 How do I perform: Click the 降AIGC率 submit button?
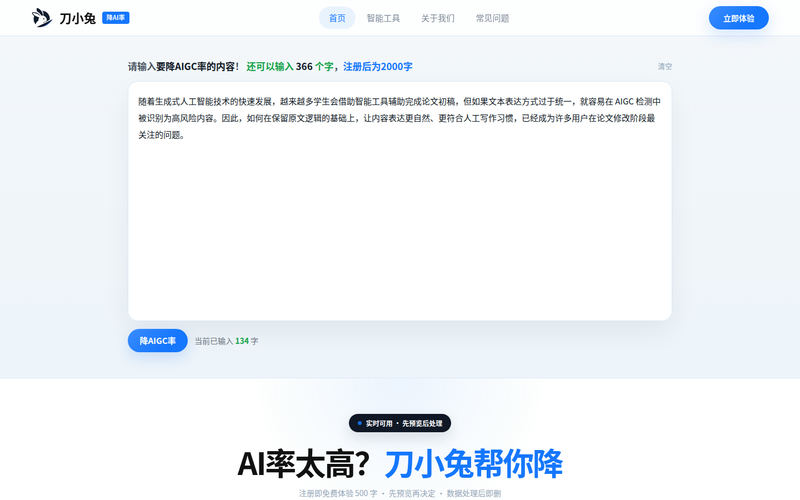158,341
